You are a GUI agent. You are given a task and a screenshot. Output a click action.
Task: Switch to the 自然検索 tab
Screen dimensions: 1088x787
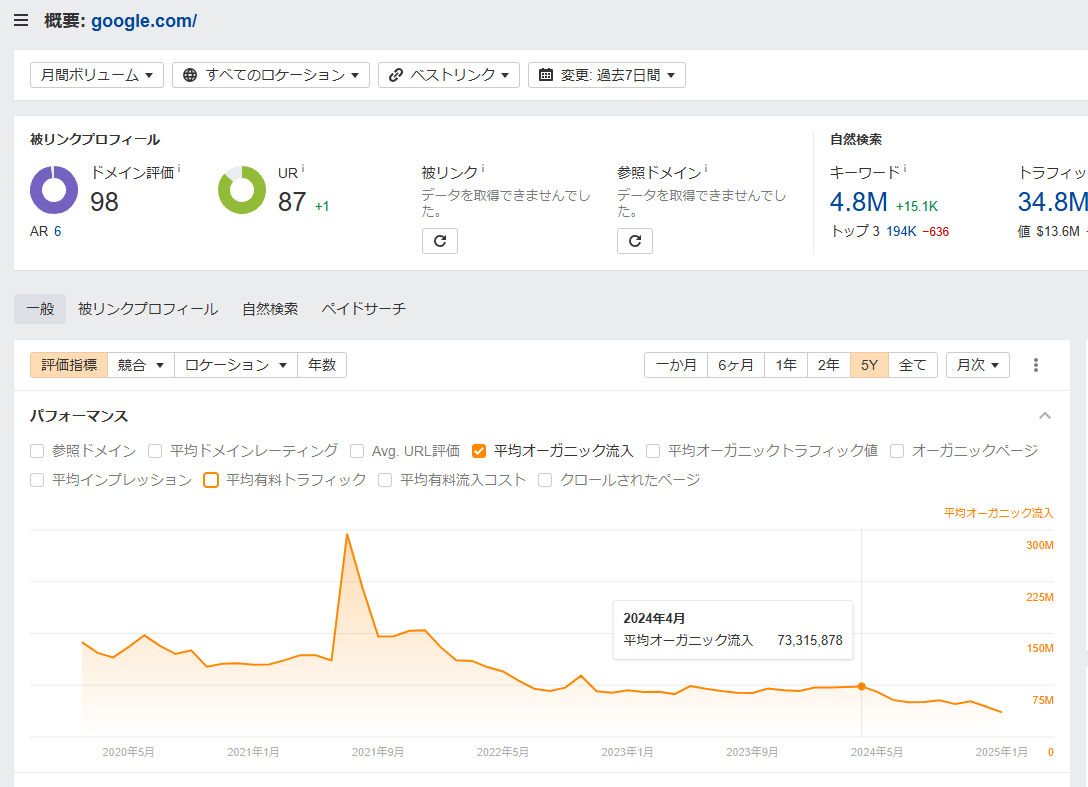click(x=270, y=309)
